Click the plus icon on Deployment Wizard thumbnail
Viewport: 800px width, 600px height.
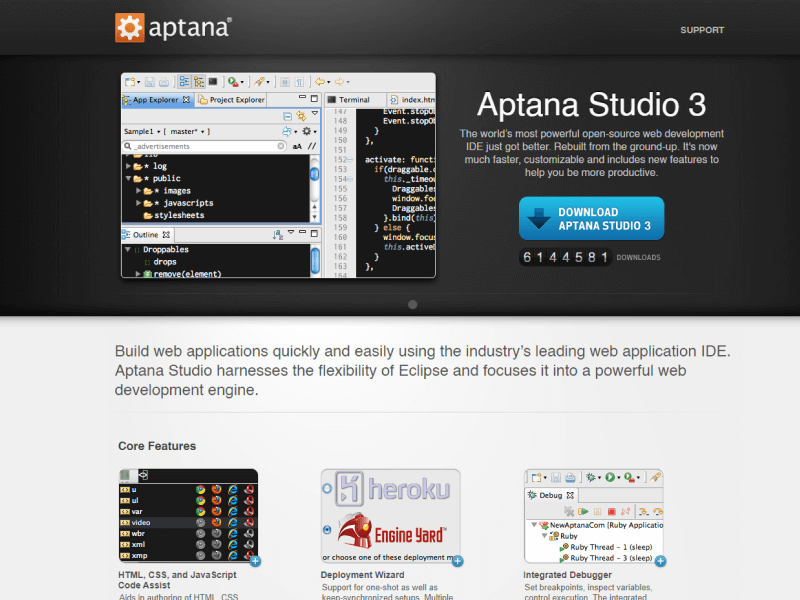[458, 561]
